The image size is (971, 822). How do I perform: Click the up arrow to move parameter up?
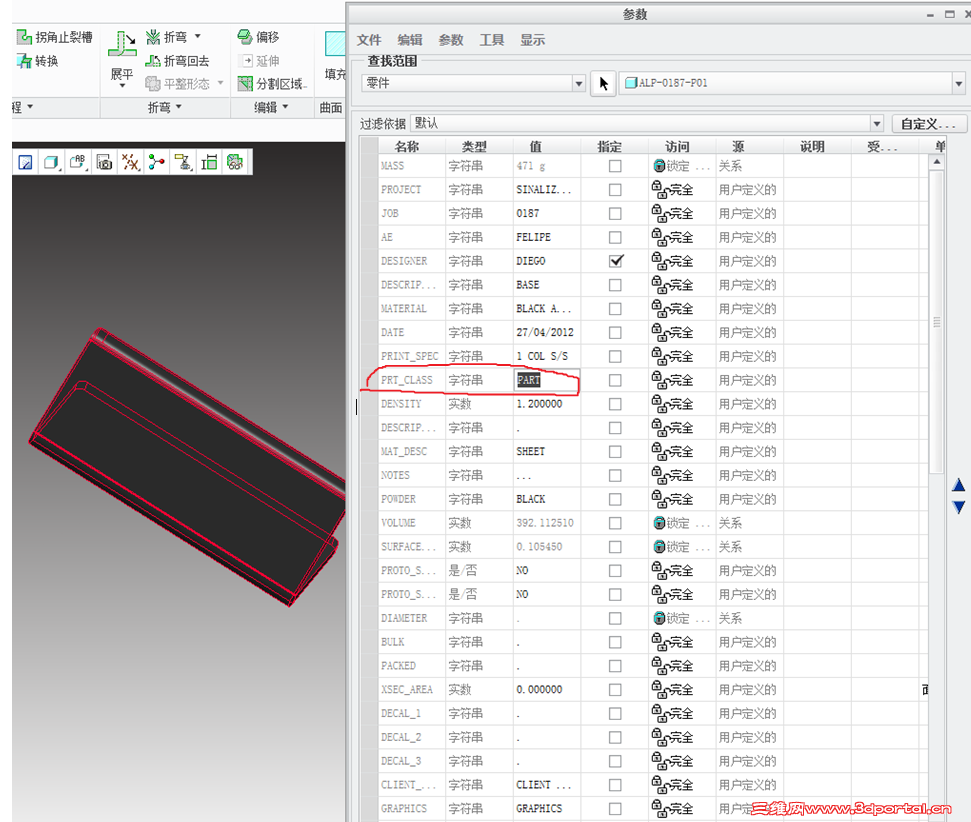[x=959, y=485]
